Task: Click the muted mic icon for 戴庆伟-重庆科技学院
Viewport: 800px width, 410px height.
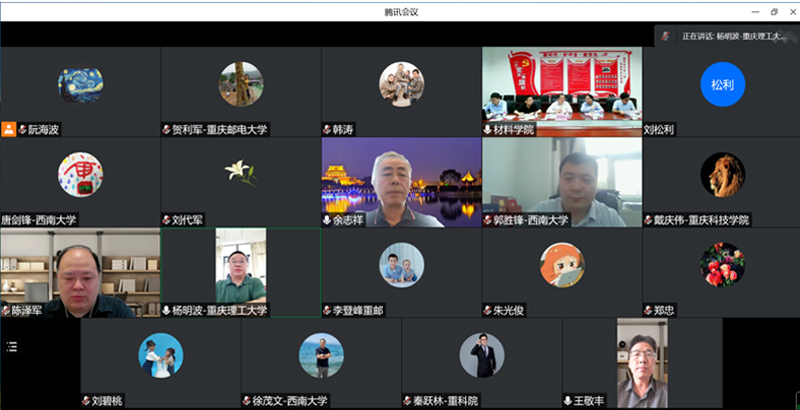Action: (649, 220)
